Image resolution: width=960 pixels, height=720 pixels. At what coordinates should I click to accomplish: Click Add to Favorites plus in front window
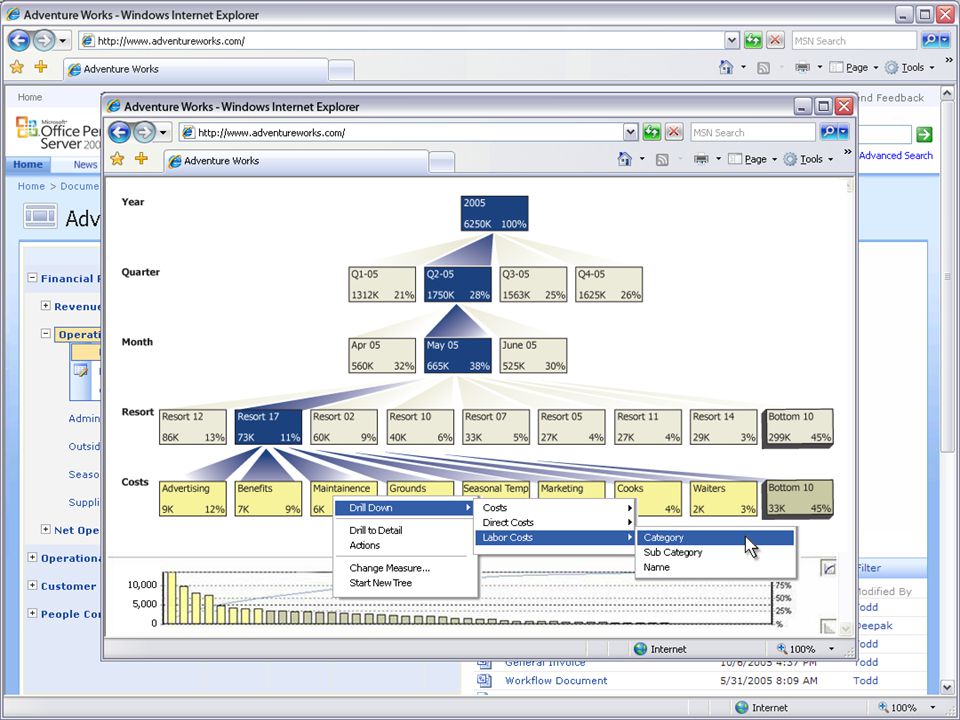pyautogui.click(x=141, y=159)
